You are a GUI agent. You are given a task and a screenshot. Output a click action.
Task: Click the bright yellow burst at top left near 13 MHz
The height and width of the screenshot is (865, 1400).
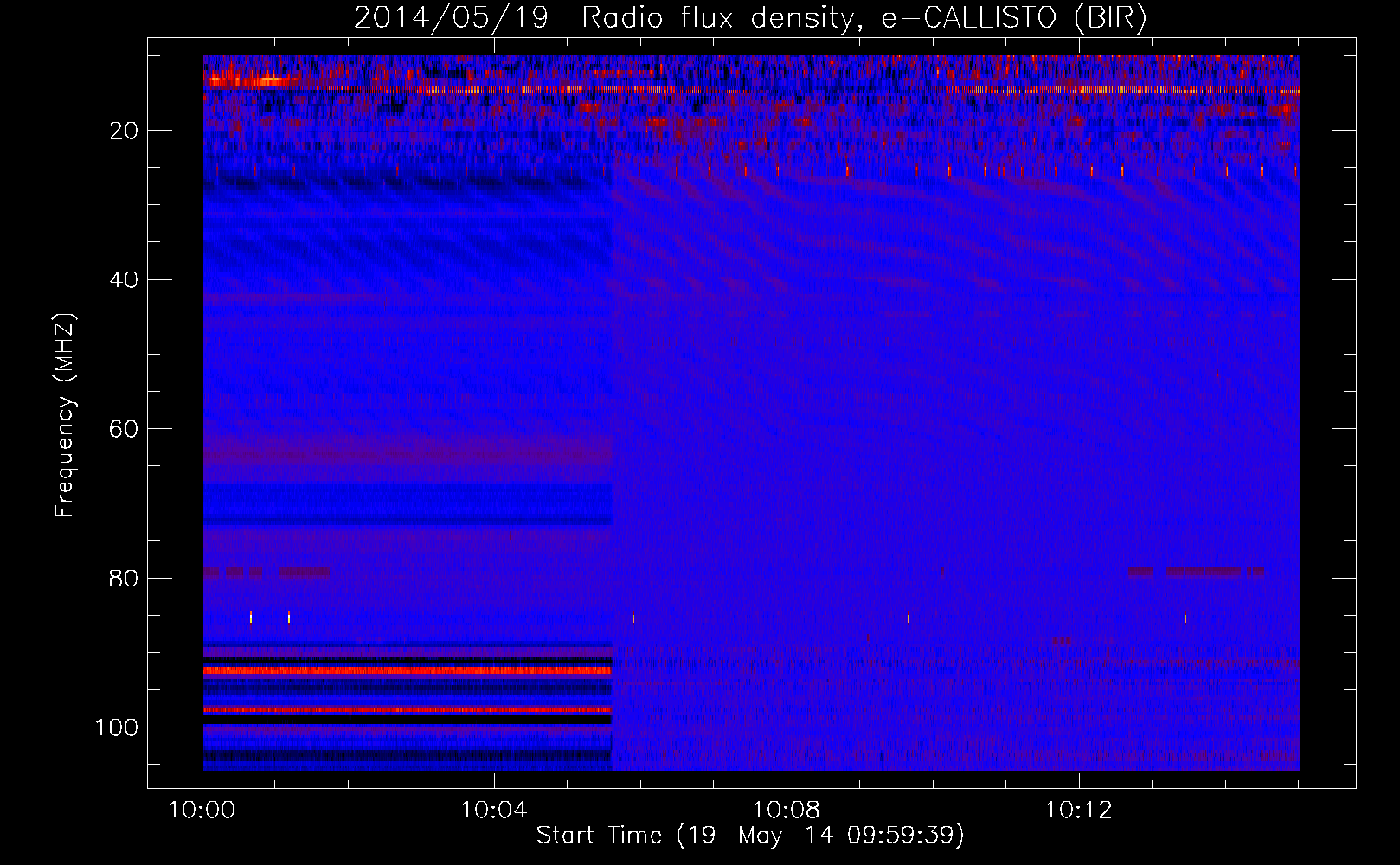(x=251, y=80)
